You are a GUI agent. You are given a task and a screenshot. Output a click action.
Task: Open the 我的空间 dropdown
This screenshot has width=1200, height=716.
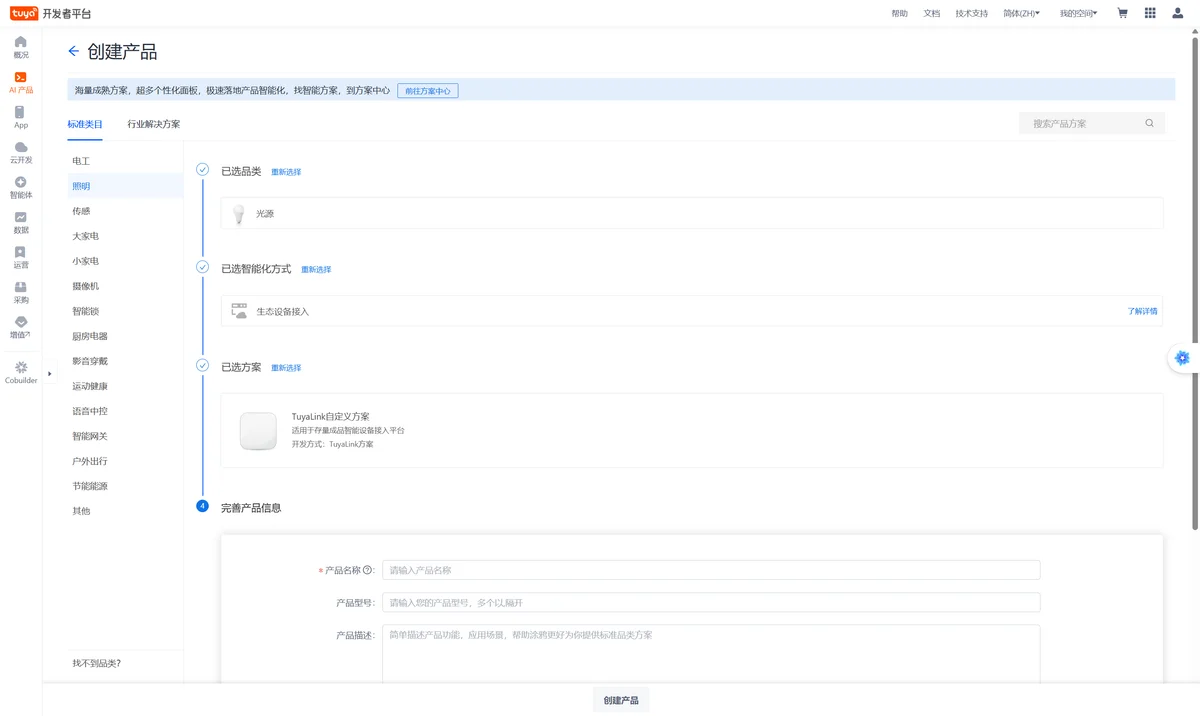click(x=1078, y=13)
